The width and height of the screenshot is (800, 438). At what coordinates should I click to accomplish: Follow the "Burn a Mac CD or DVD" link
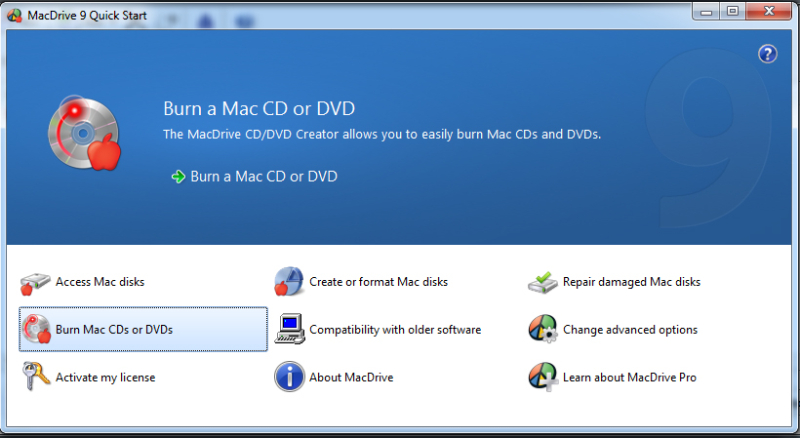[264, 177]
